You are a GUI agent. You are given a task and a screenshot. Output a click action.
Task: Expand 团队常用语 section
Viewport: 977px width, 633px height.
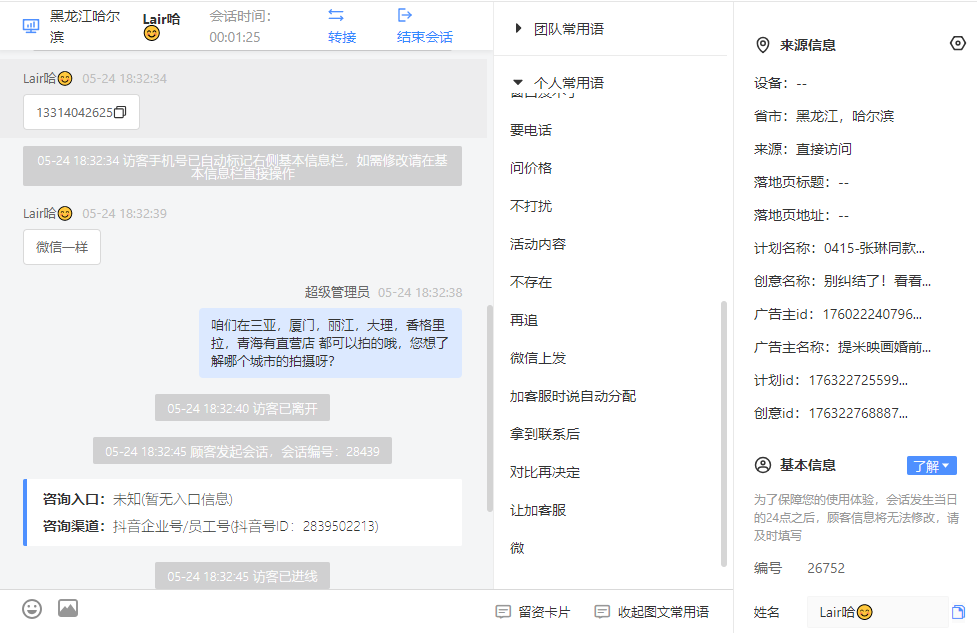pyautogui.click(x=518, y=28)
